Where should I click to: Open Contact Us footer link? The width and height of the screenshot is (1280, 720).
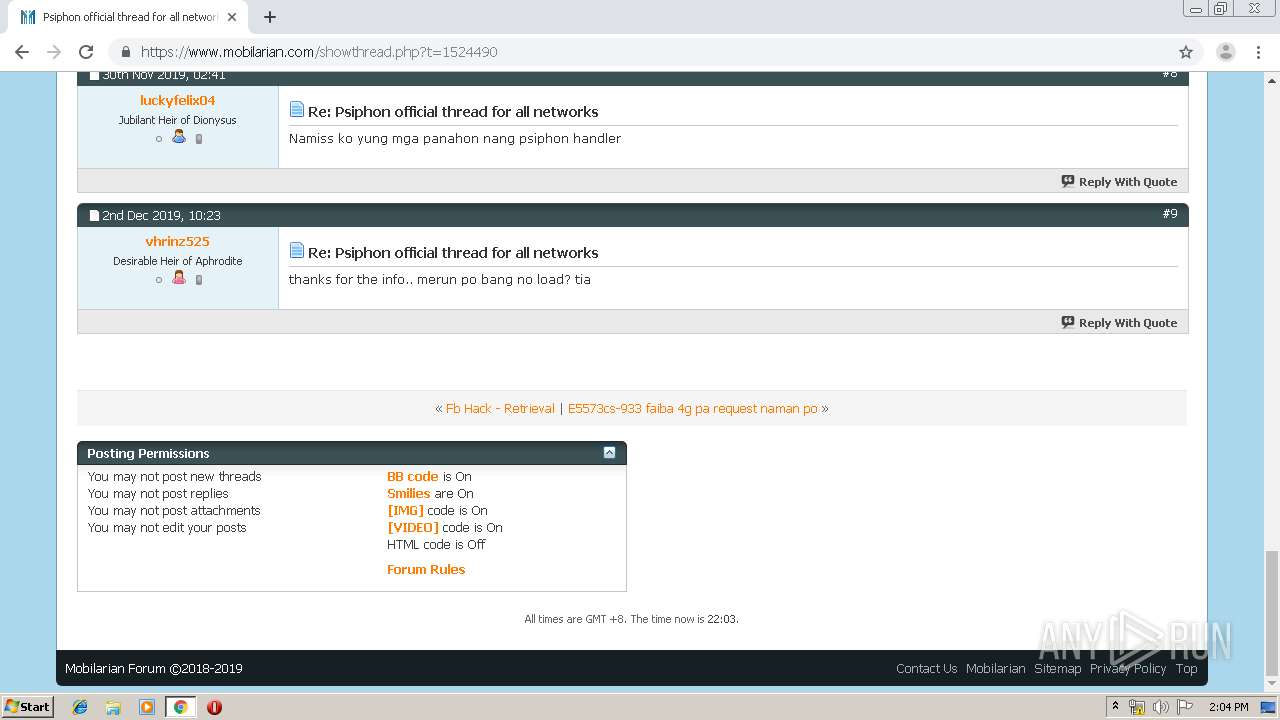[x=927, y=669]
